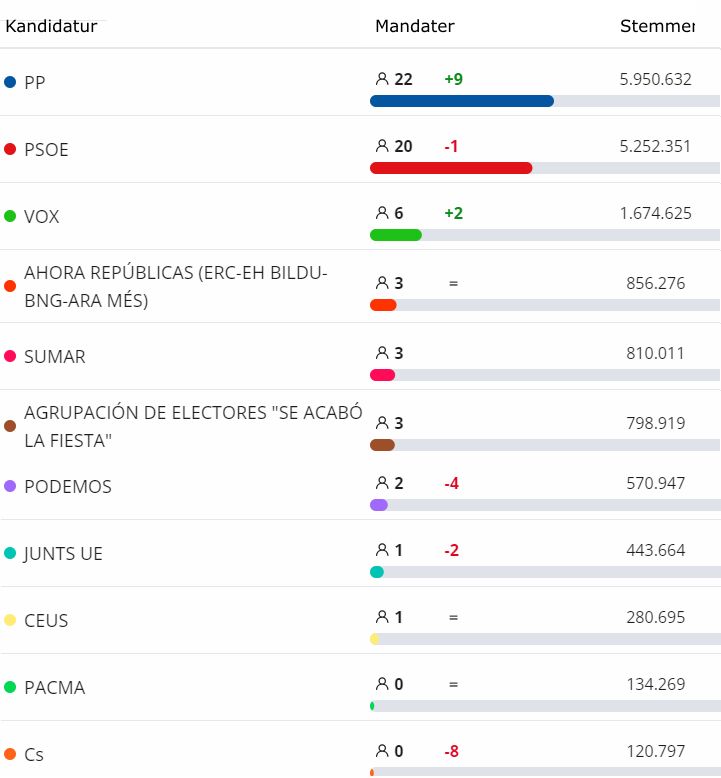Image resolution: width=721 pixels, height=778 pixels.
Task: Click the red PSOE color dot
Action: click(10, 149)
